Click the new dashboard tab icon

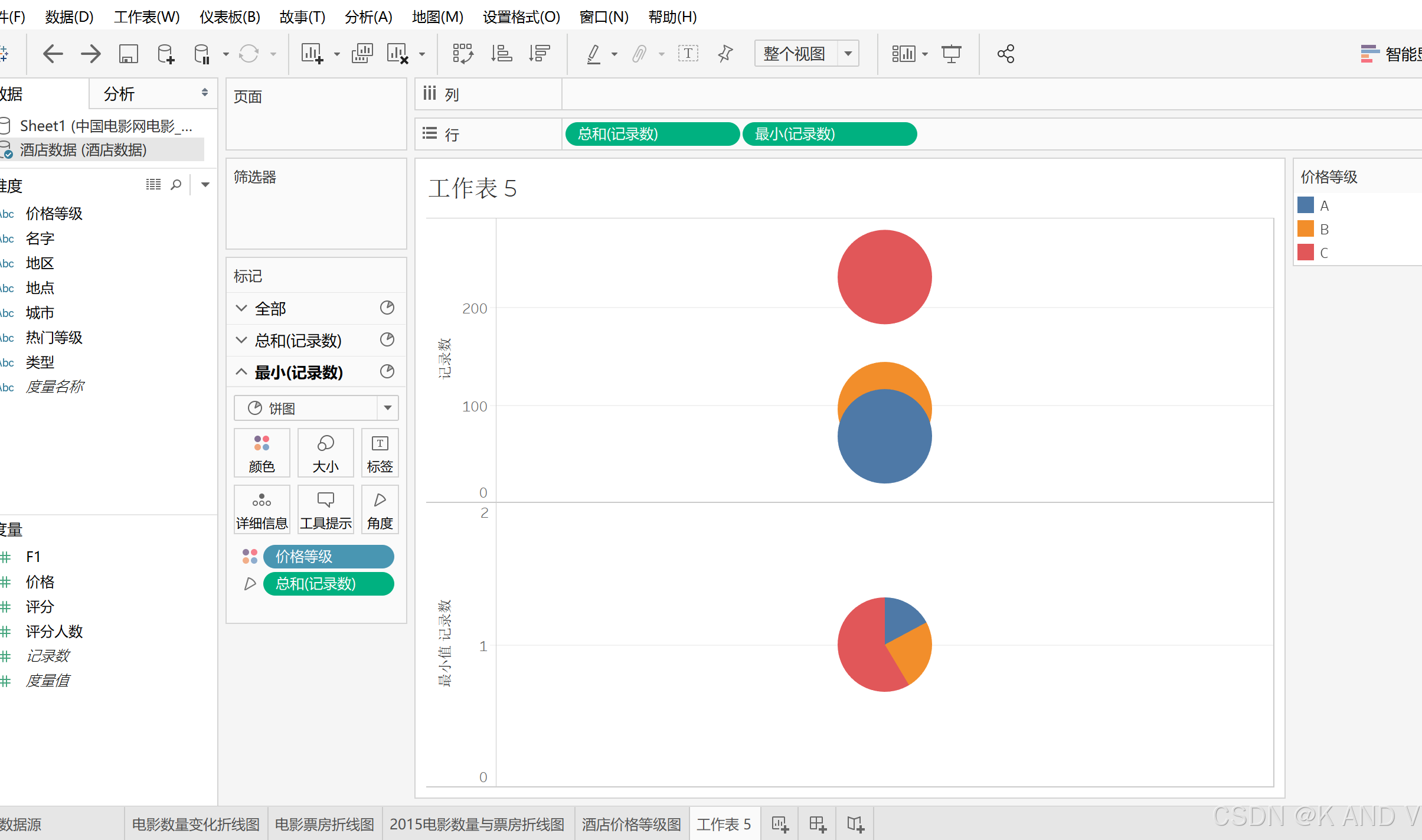[818, 824]
